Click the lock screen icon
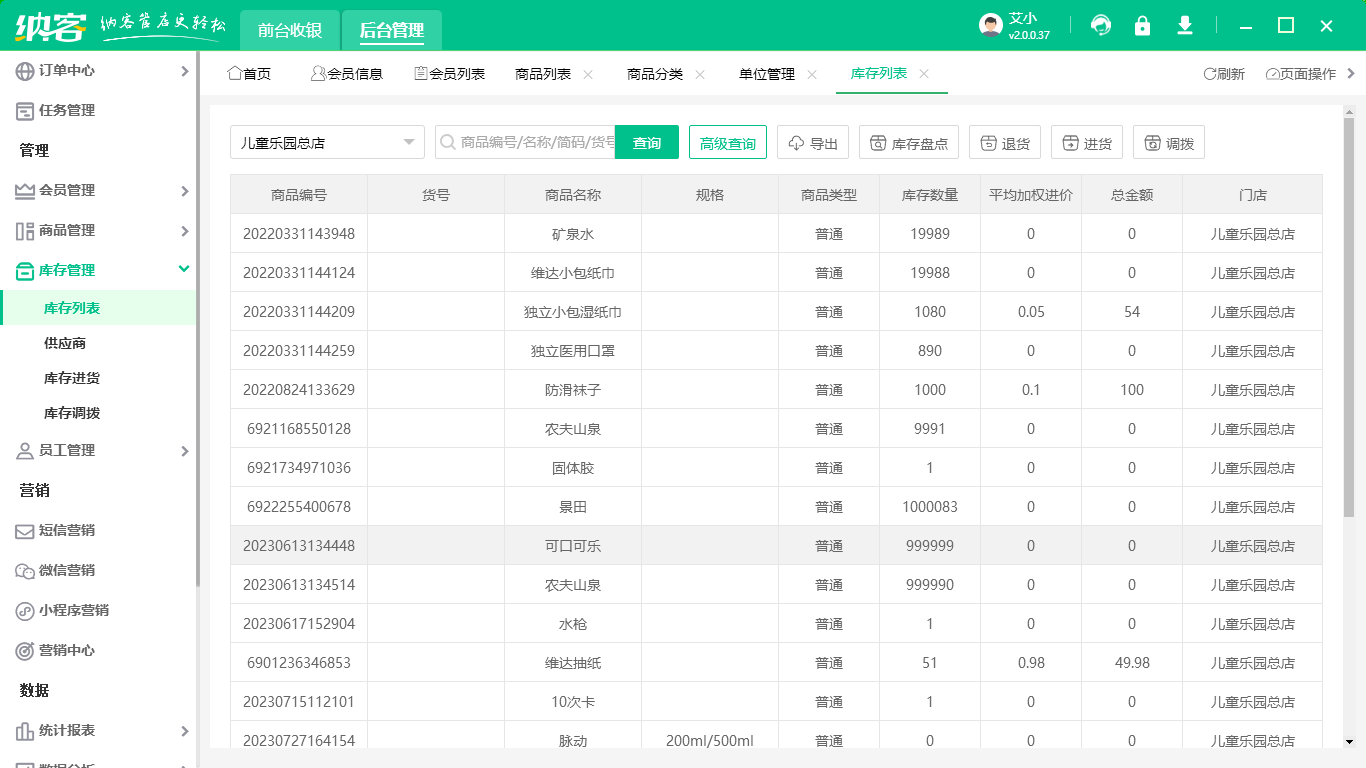 [1142, 26]
